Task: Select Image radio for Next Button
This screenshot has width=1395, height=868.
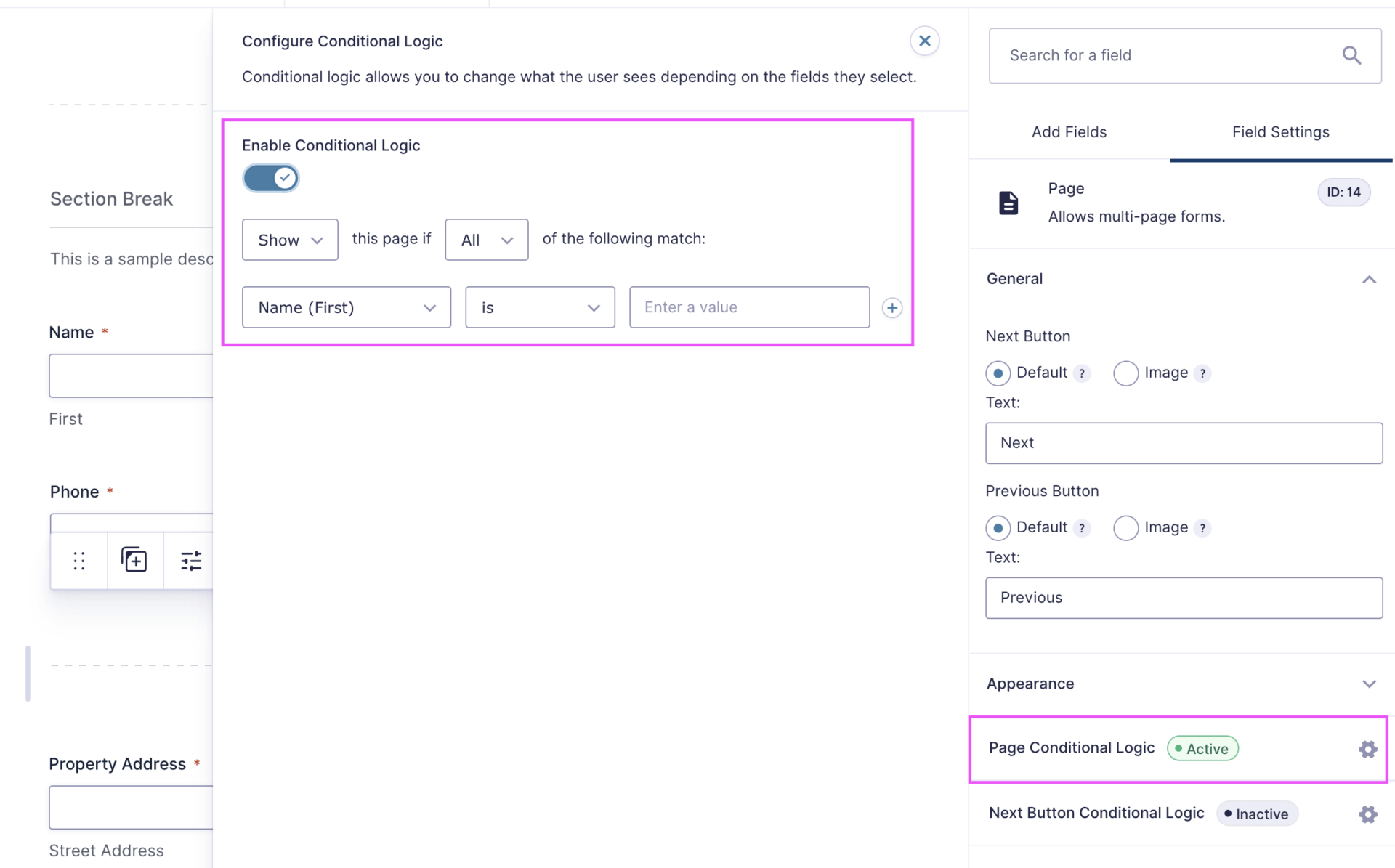Action: [1125, 373]
